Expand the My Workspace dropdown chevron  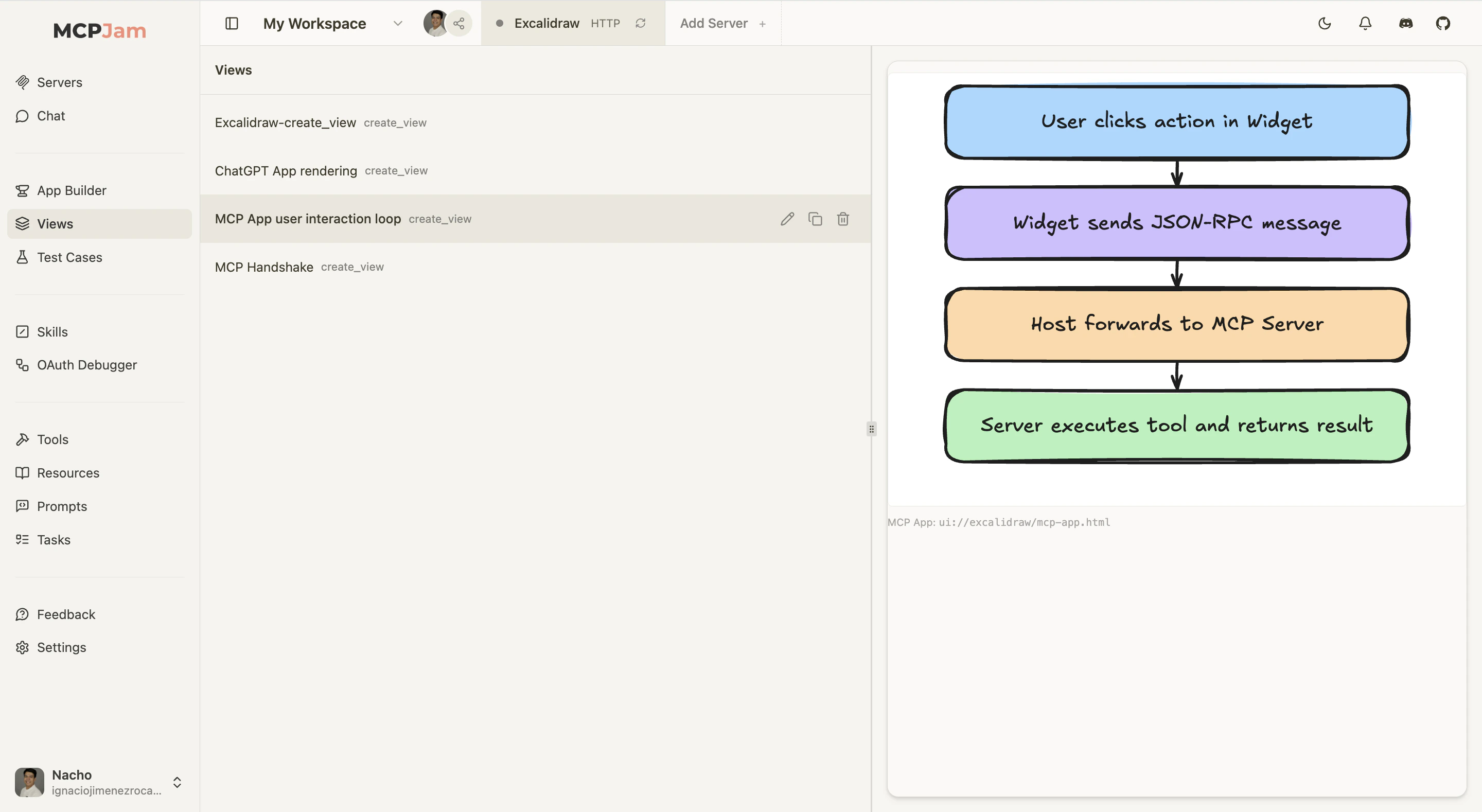pyautogui.click(x=398, y=24)
